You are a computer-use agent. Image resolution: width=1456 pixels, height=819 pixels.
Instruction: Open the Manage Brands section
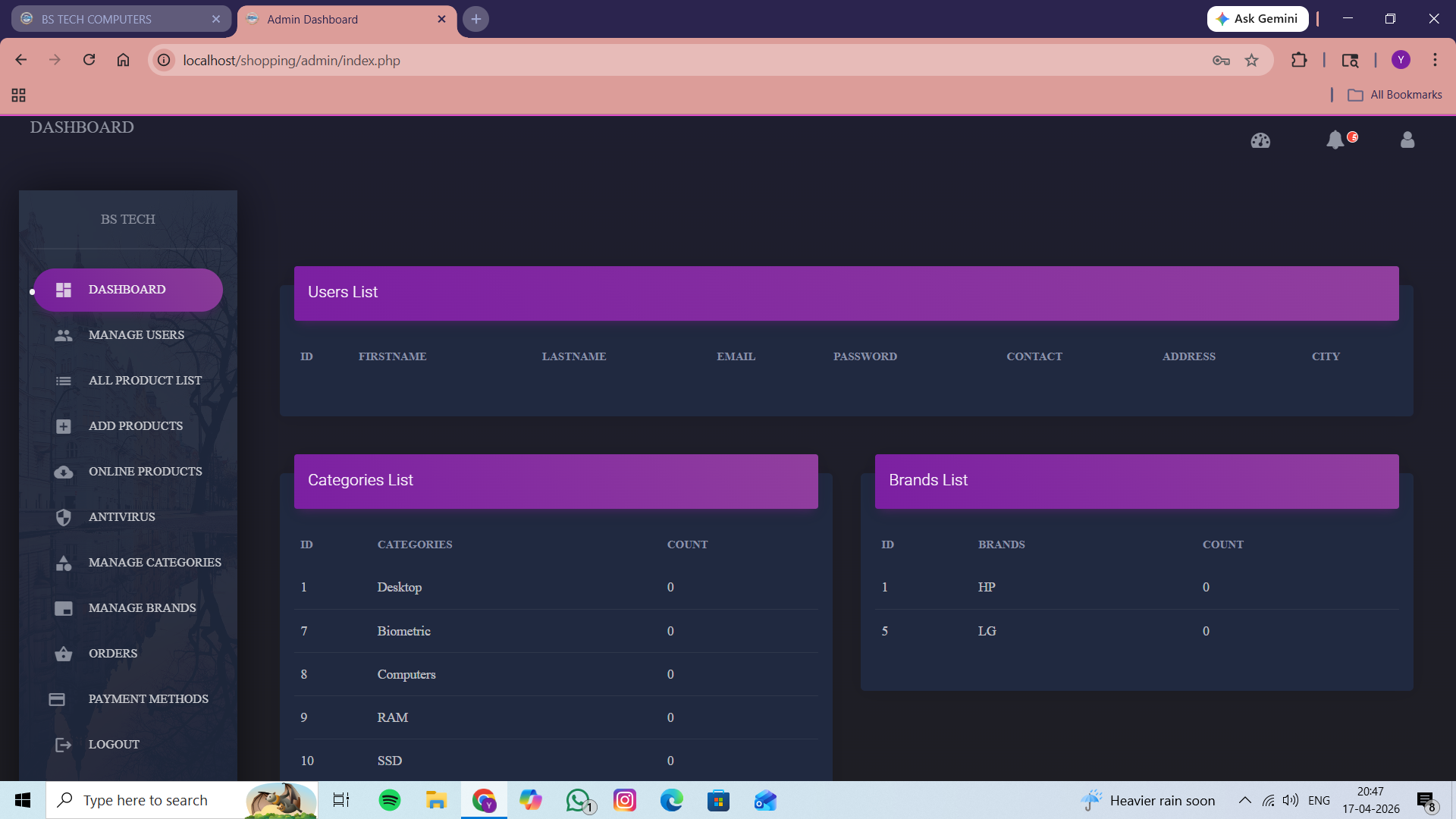pos(141,607)
